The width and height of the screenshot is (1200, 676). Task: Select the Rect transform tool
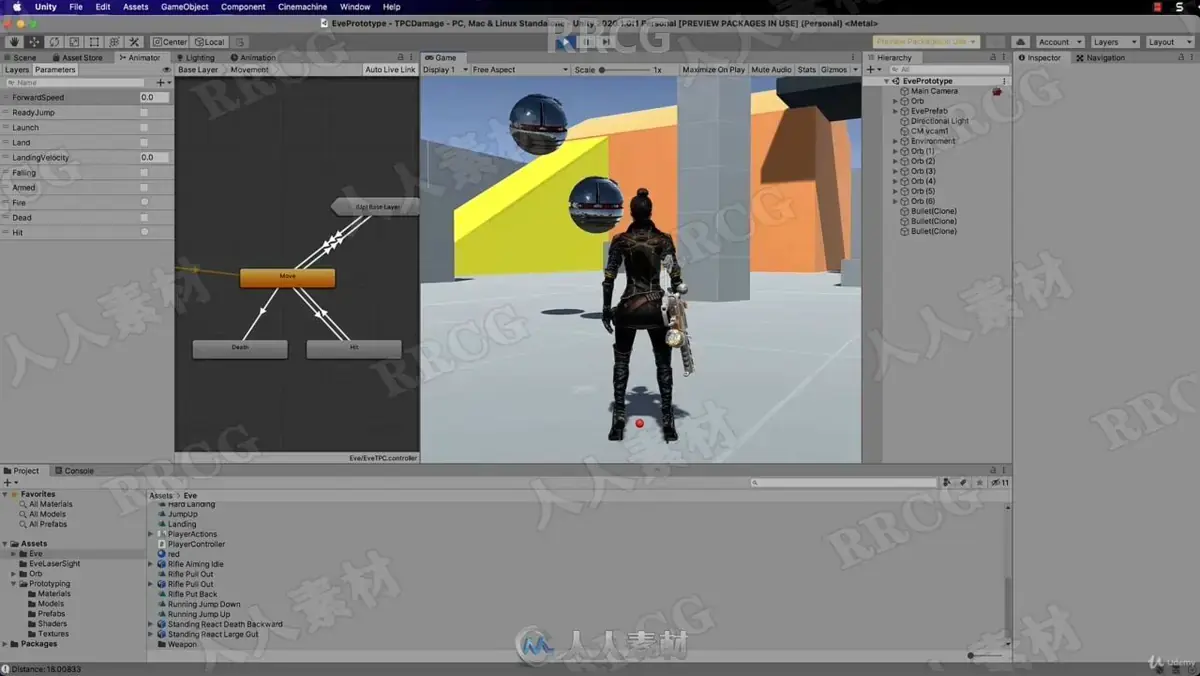(94, 42)
